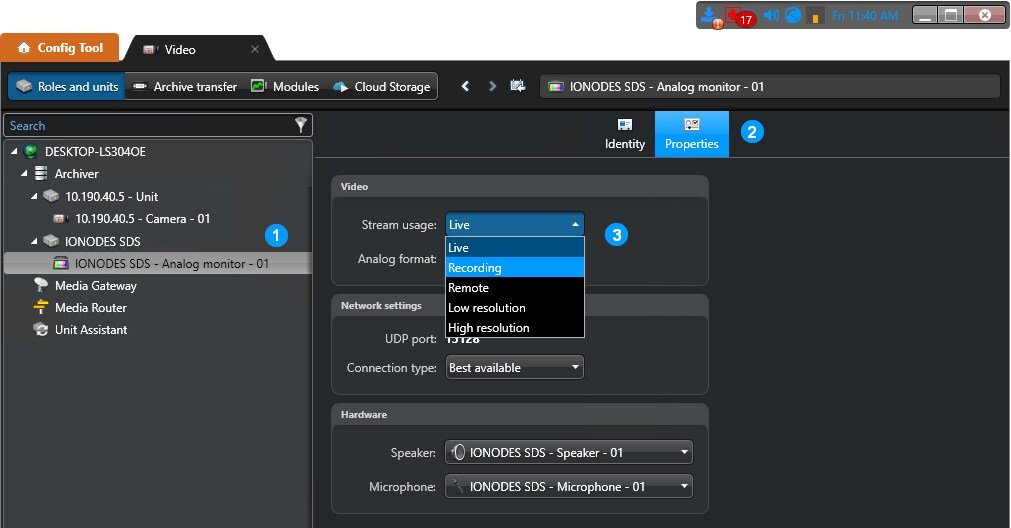Click the Unit Assistant icon
This screenshot has height=528, width=1011.
coord(41,329)
